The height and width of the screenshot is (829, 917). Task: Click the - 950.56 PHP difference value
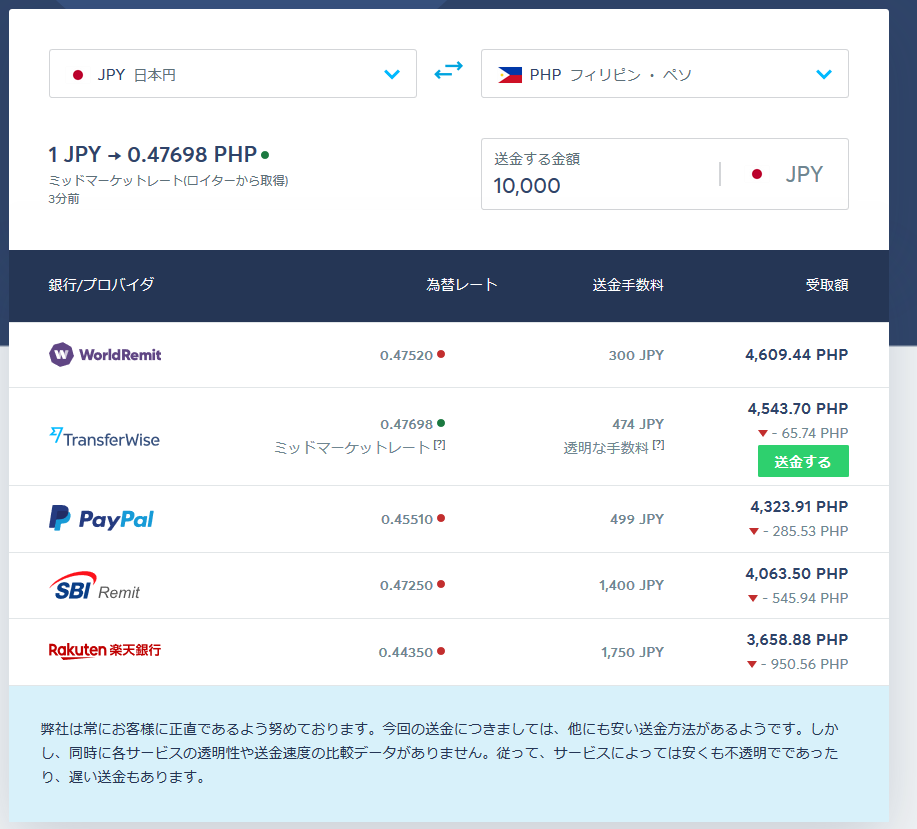[x=804, y=664]
